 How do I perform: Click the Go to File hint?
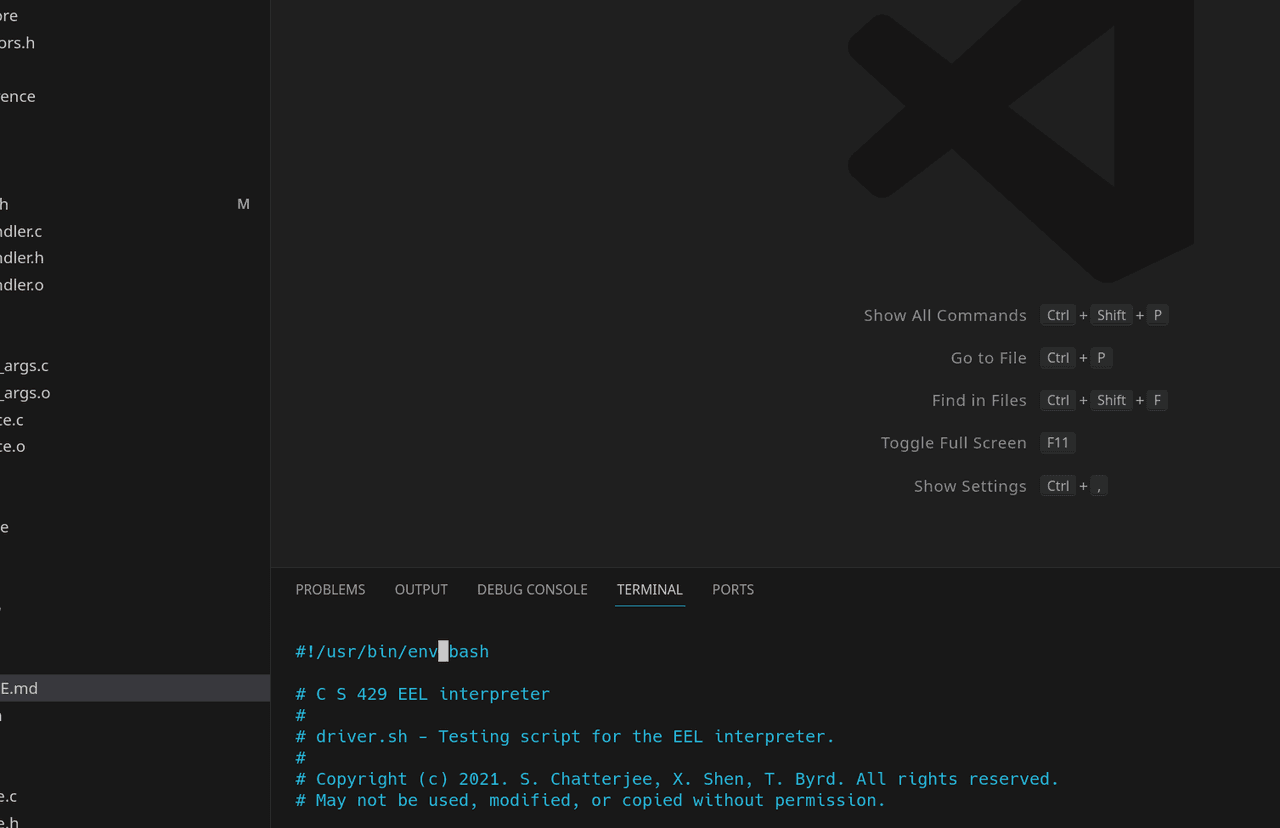point(988,358)
